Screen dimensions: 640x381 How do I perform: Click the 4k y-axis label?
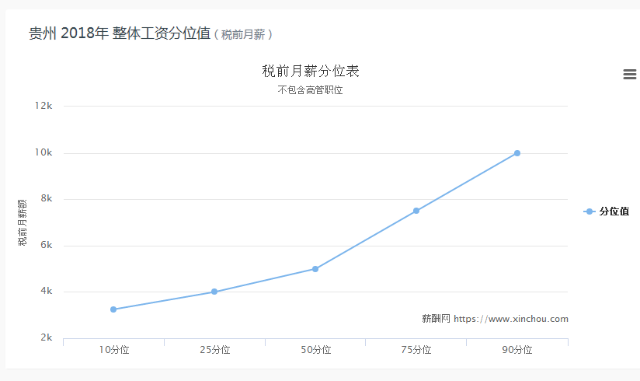click(46, 291)
